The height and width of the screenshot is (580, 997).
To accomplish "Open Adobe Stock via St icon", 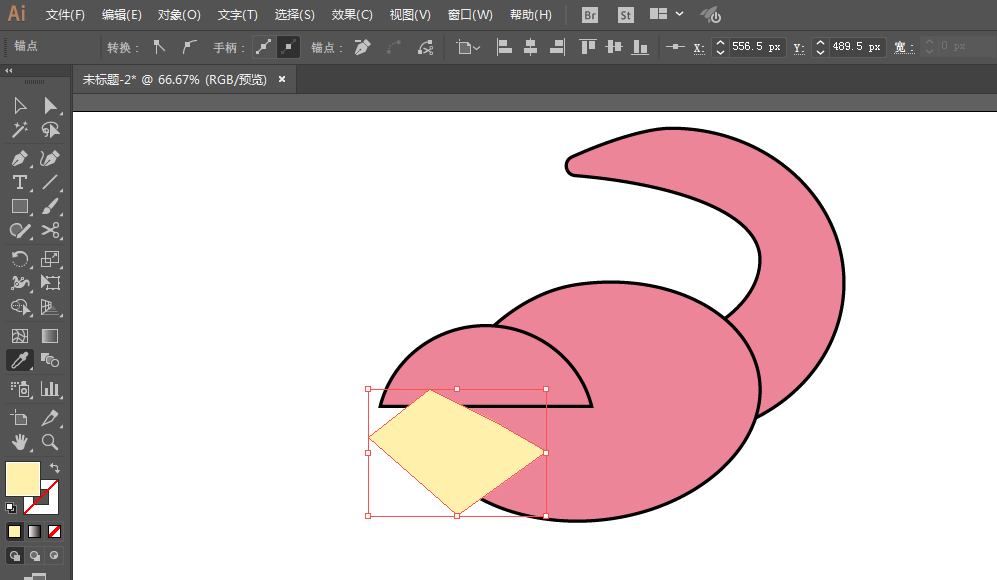I will 626,15.
